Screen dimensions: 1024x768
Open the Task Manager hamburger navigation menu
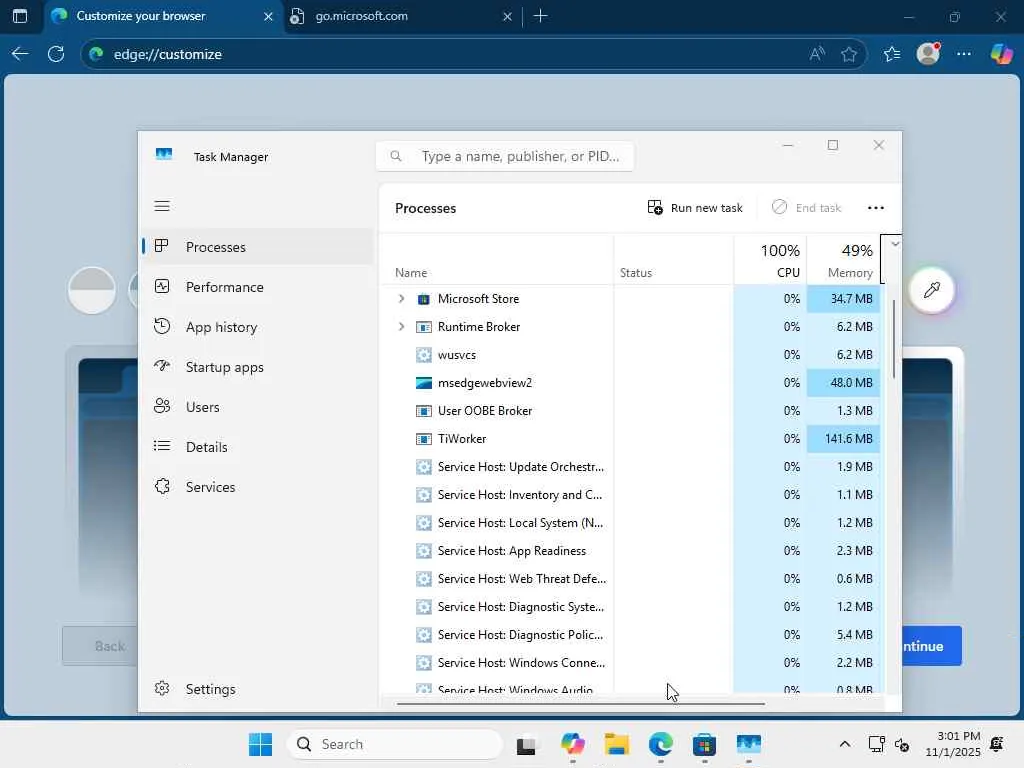point(162,206)
